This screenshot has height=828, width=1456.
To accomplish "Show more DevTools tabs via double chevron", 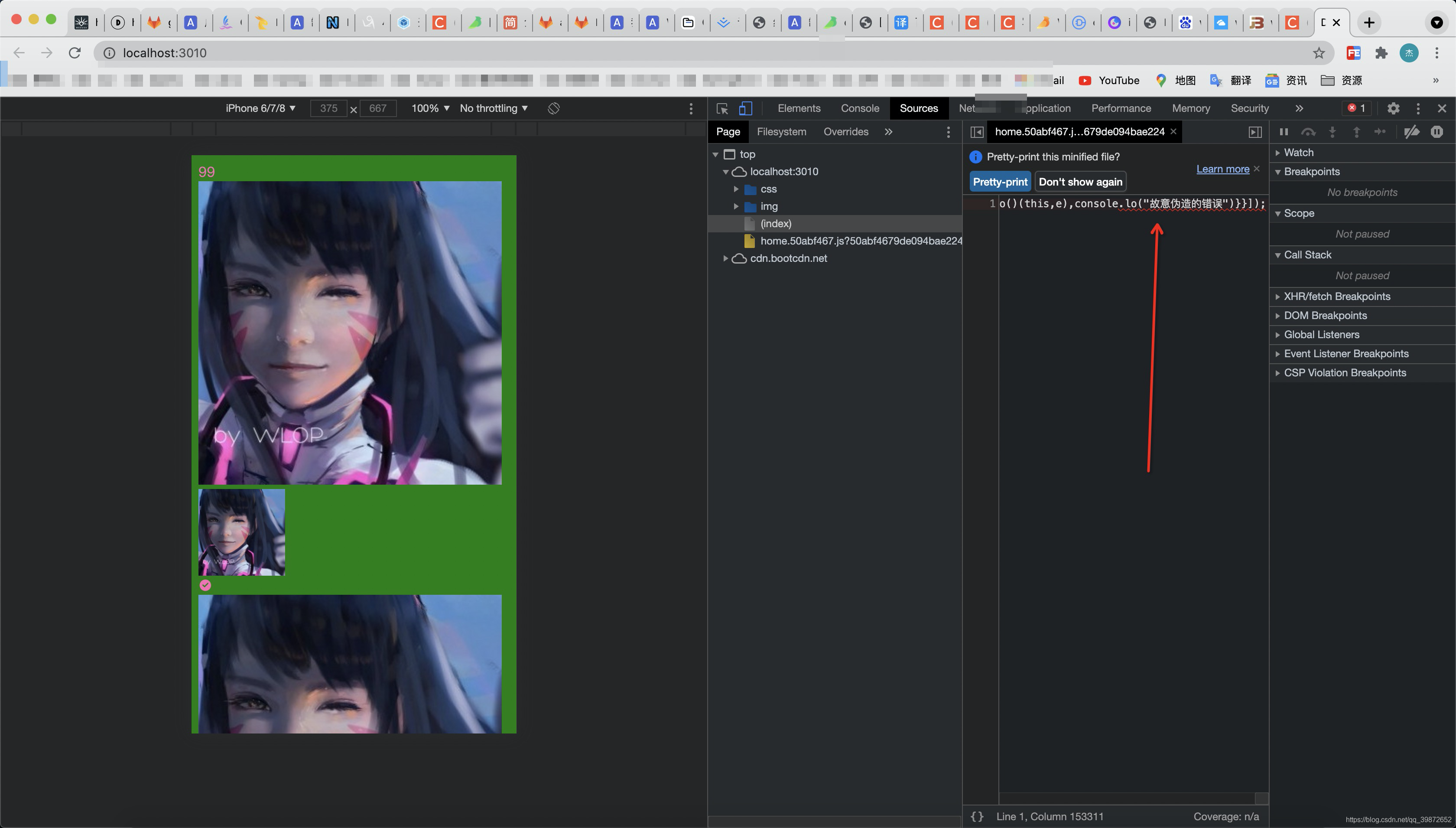I will pos(1299,108).
